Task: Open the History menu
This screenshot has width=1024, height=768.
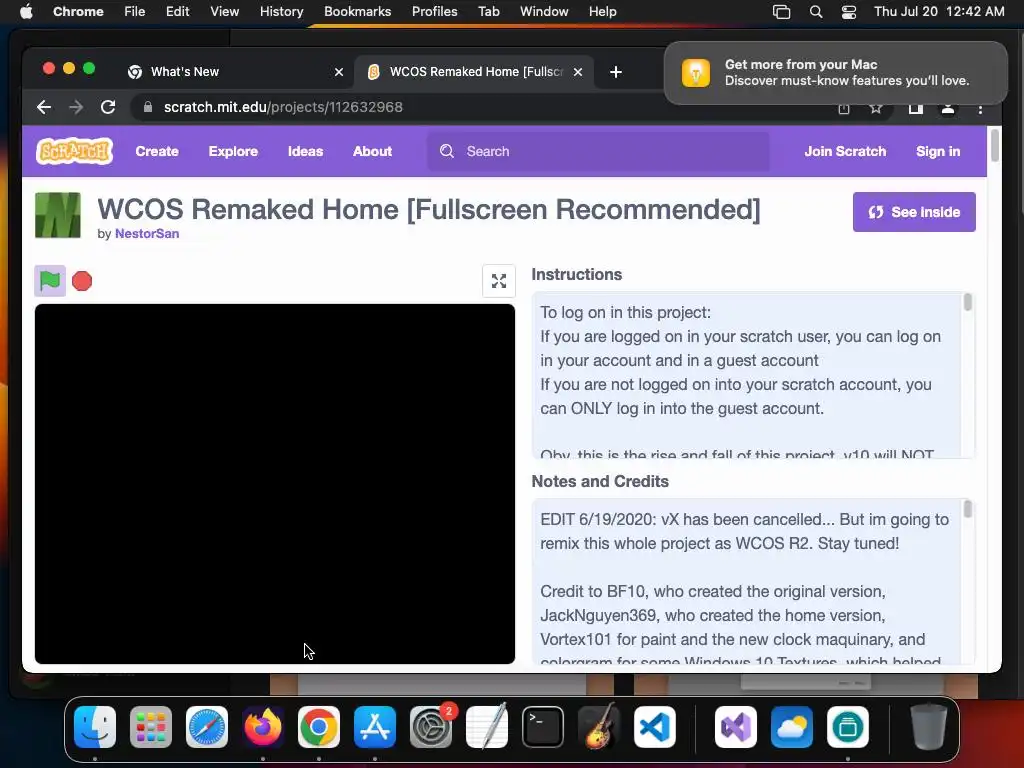Action: (x=281, y=11)
